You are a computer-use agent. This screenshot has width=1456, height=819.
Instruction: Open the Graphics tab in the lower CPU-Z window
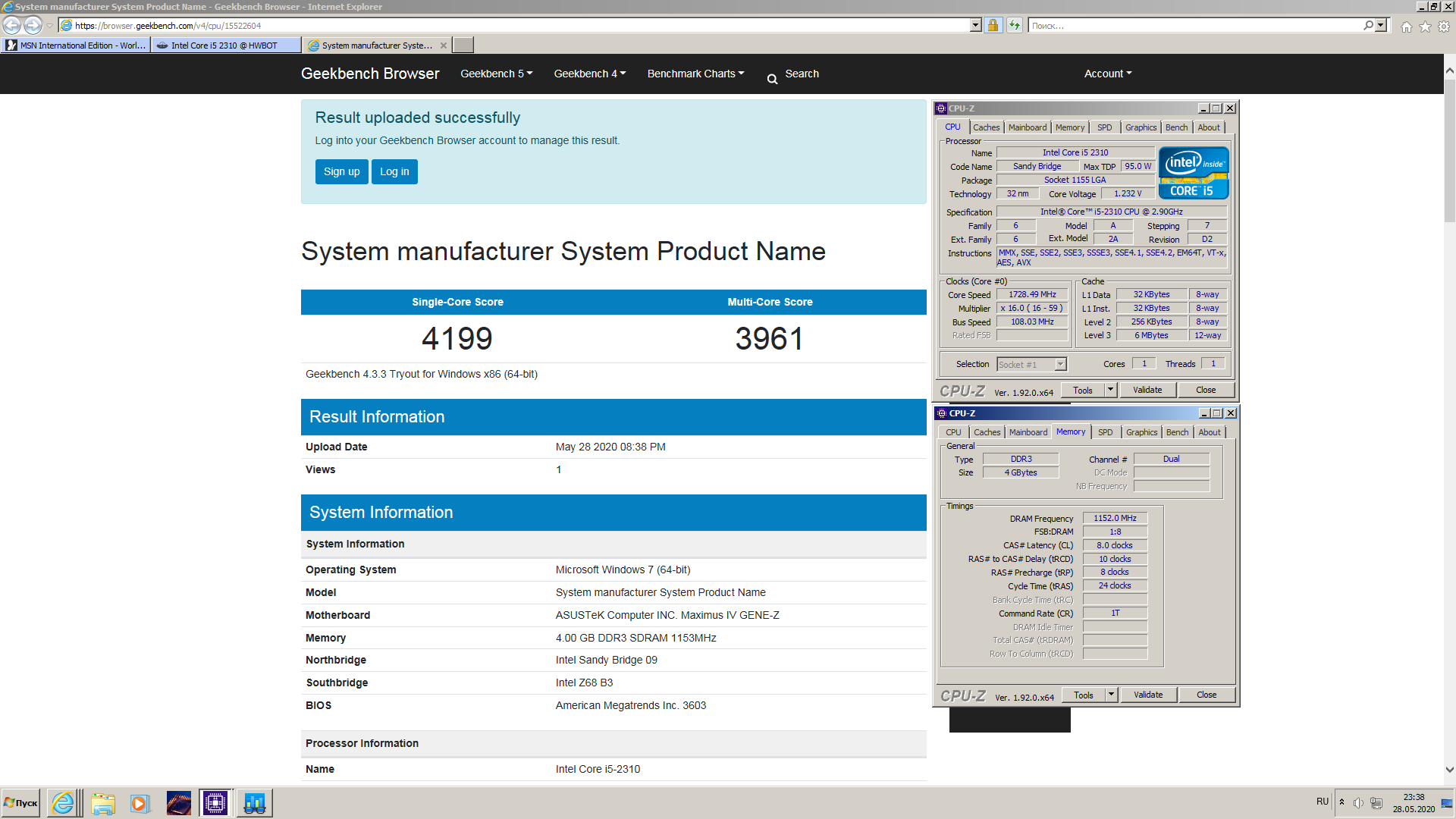click(x=1141, y=432)
